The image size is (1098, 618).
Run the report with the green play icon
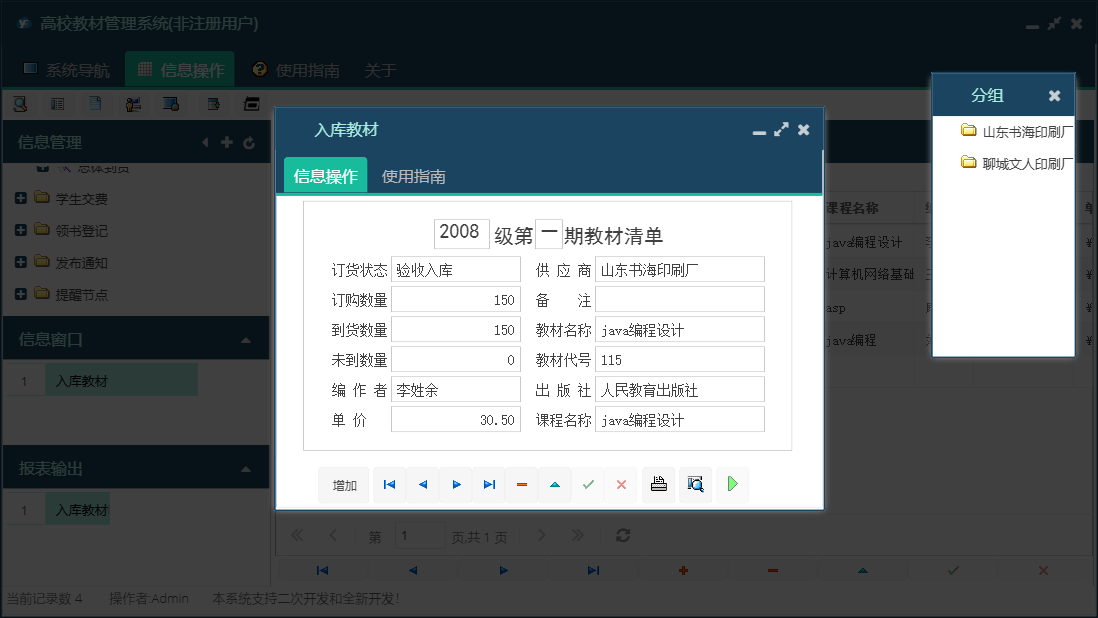731,484
